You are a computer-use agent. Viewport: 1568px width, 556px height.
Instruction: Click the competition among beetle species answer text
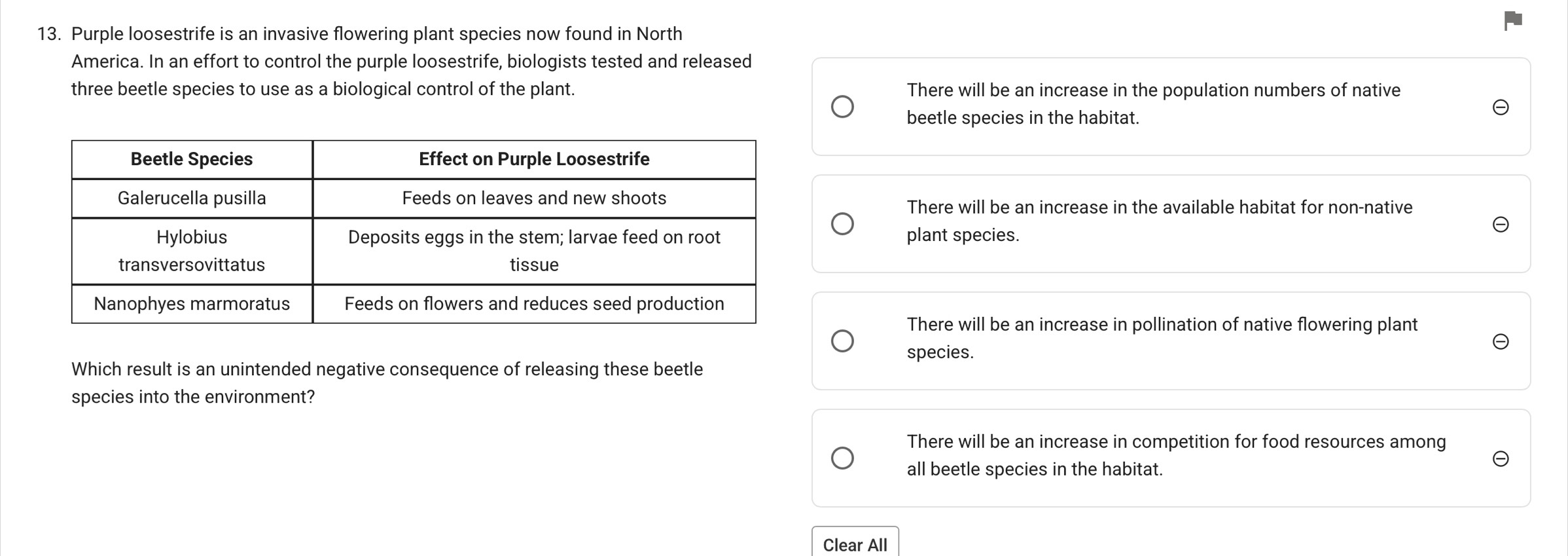1176,455
